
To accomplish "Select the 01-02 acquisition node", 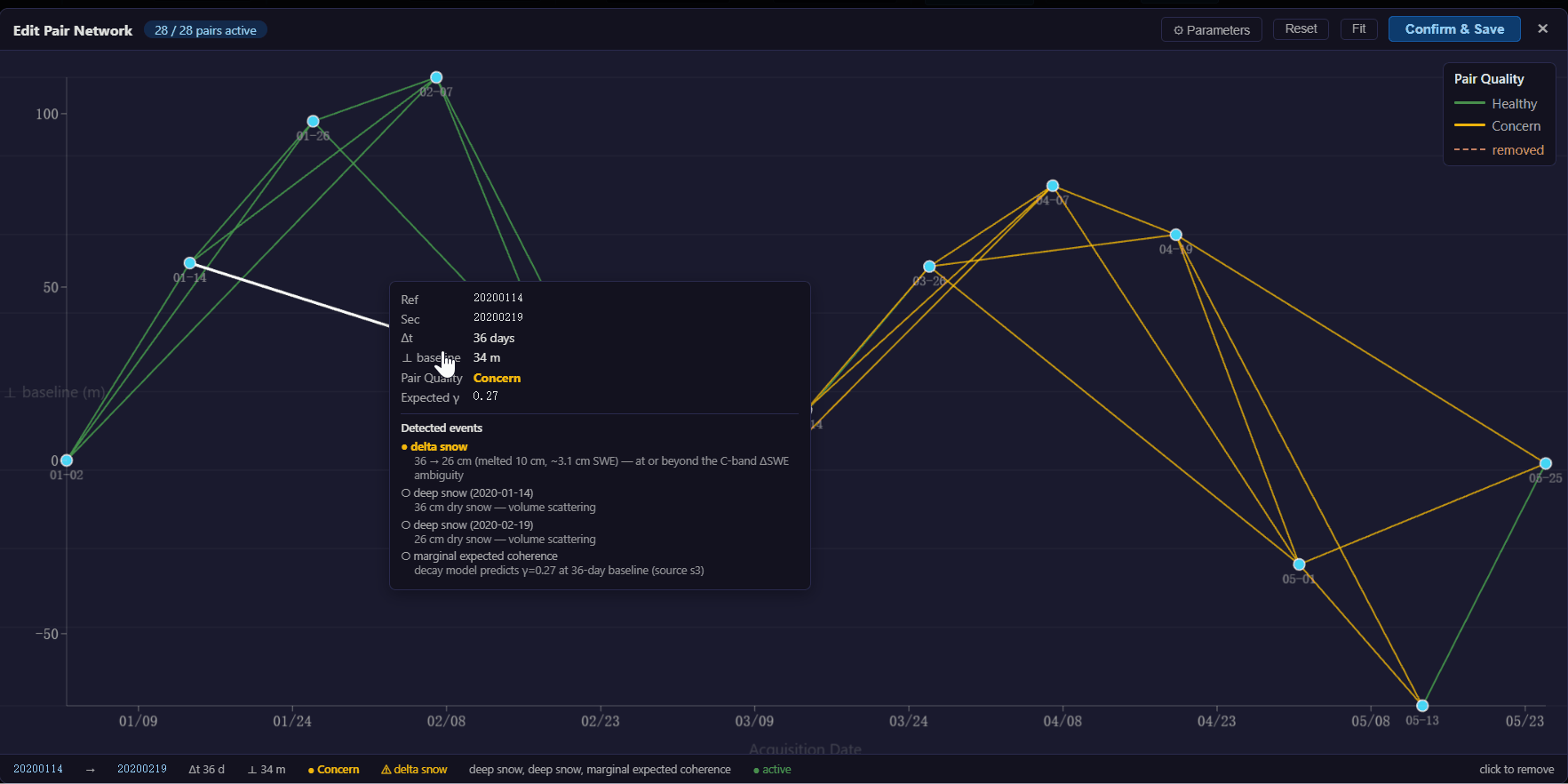I will point(67,460).
